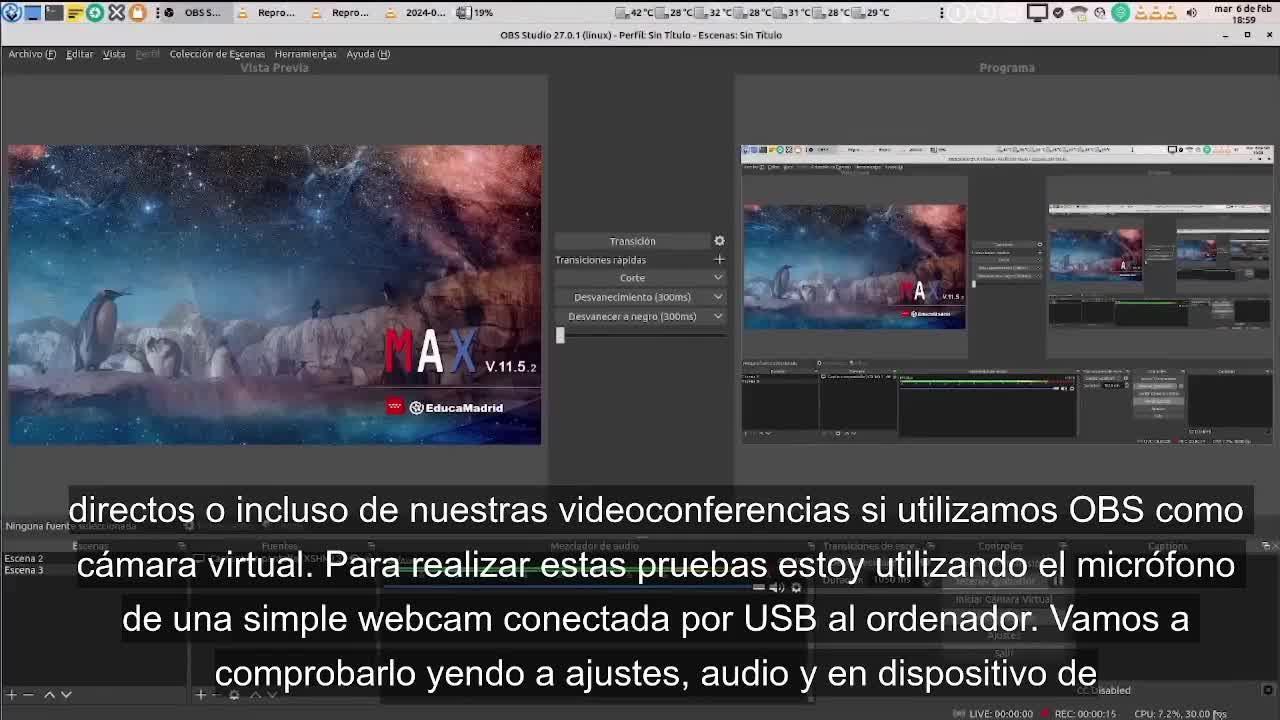
Task: Add a quick transition with plus icon
Action: pos(719,260)
